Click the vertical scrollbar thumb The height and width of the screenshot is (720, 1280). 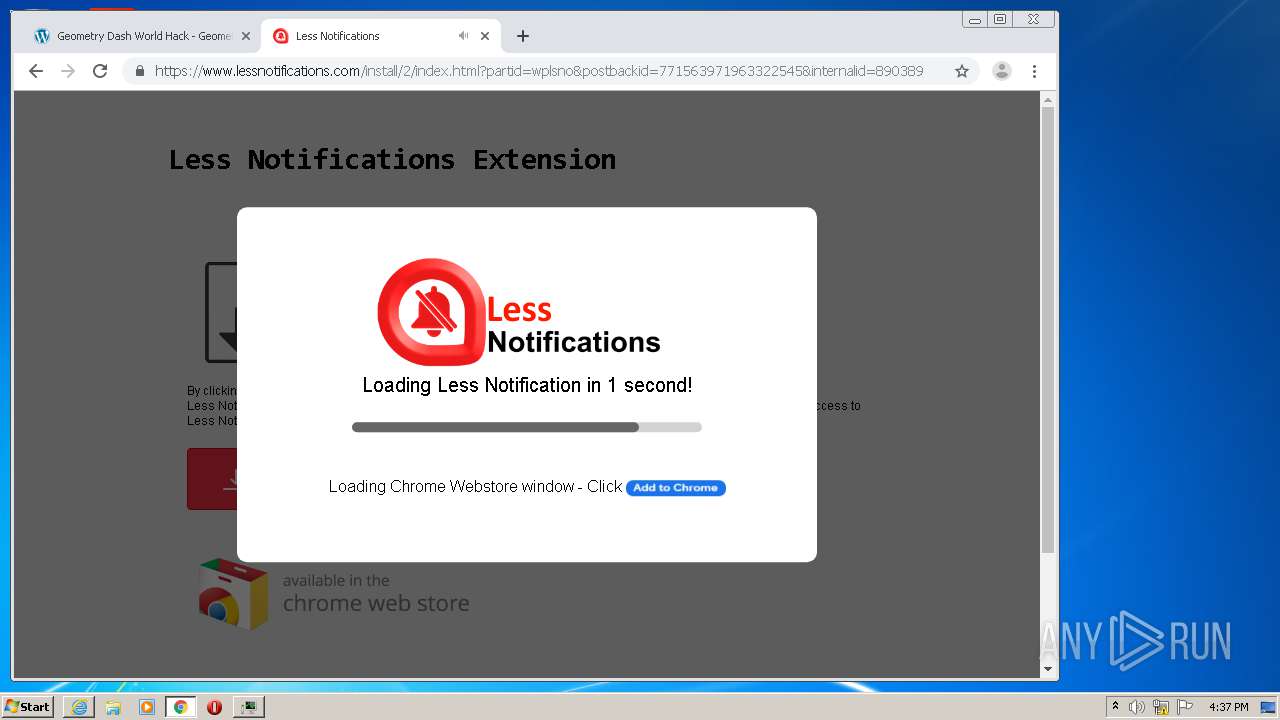click(x=1048, y=330)
